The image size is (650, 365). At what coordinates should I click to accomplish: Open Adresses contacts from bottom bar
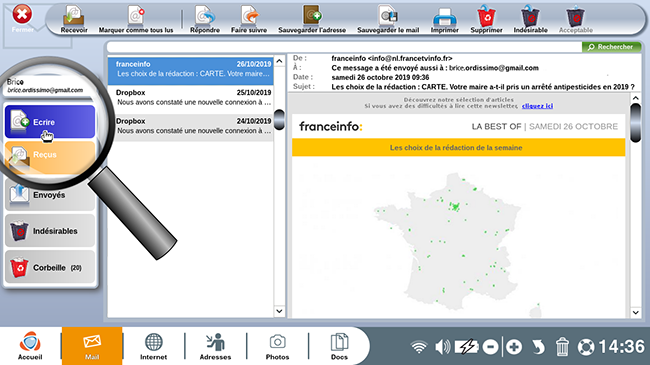pyautogui.click(x=216, y=346)
